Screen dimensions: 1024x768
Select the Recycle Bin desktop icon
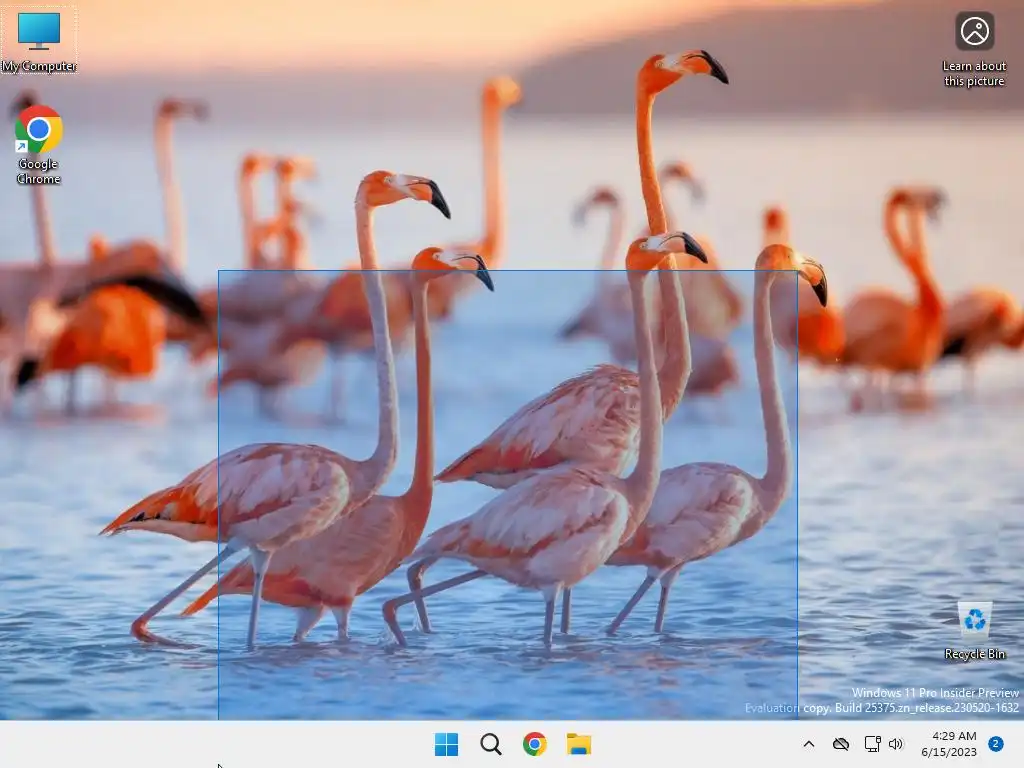point(974,632)
